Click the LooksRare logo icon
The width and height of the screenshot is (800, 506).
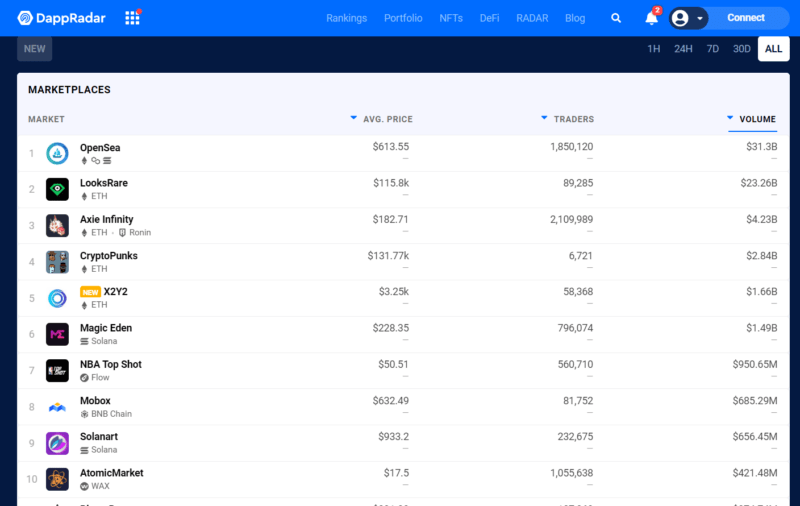click(x=57, y=189)
